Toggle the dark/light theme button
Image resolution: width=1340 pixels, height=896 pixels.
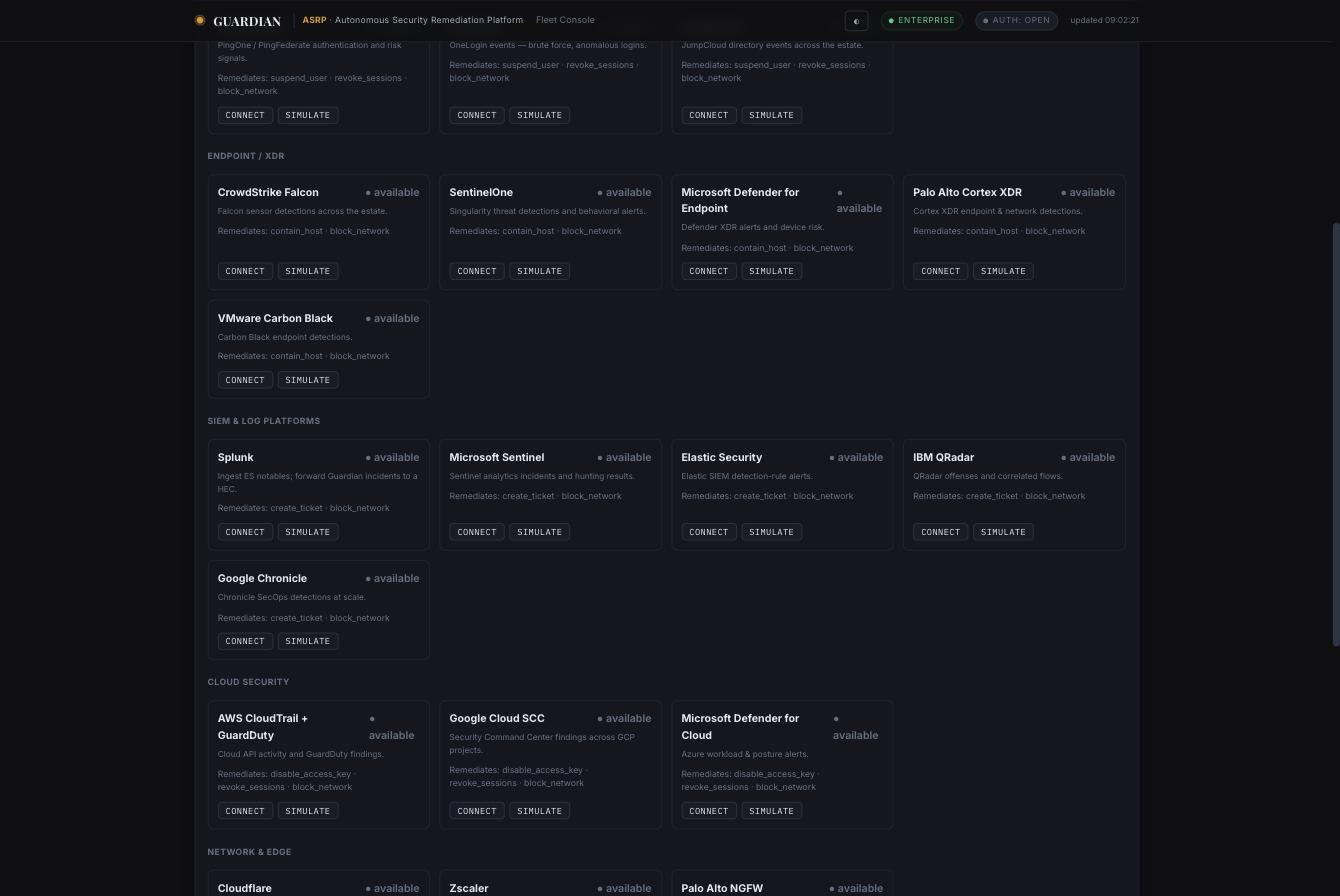856,20
